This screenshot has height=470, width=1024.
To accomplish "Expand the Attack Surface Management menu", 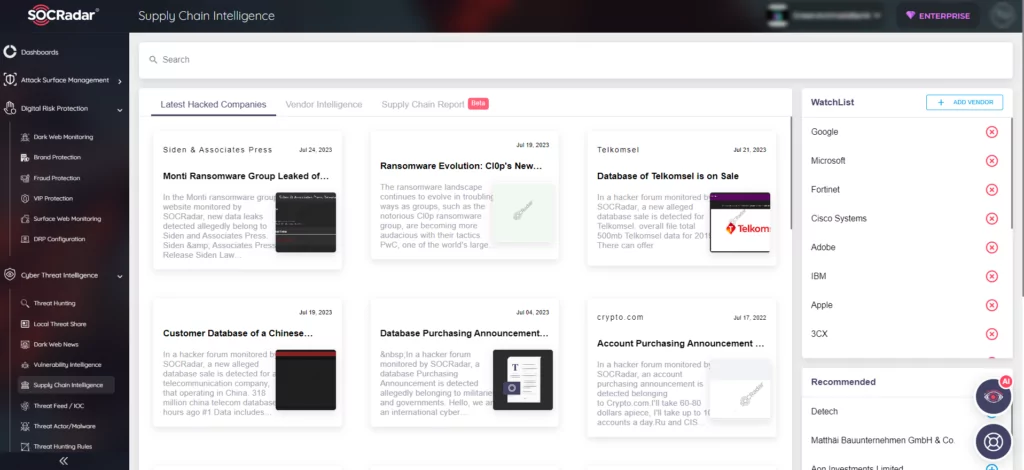I will point(120,81).
